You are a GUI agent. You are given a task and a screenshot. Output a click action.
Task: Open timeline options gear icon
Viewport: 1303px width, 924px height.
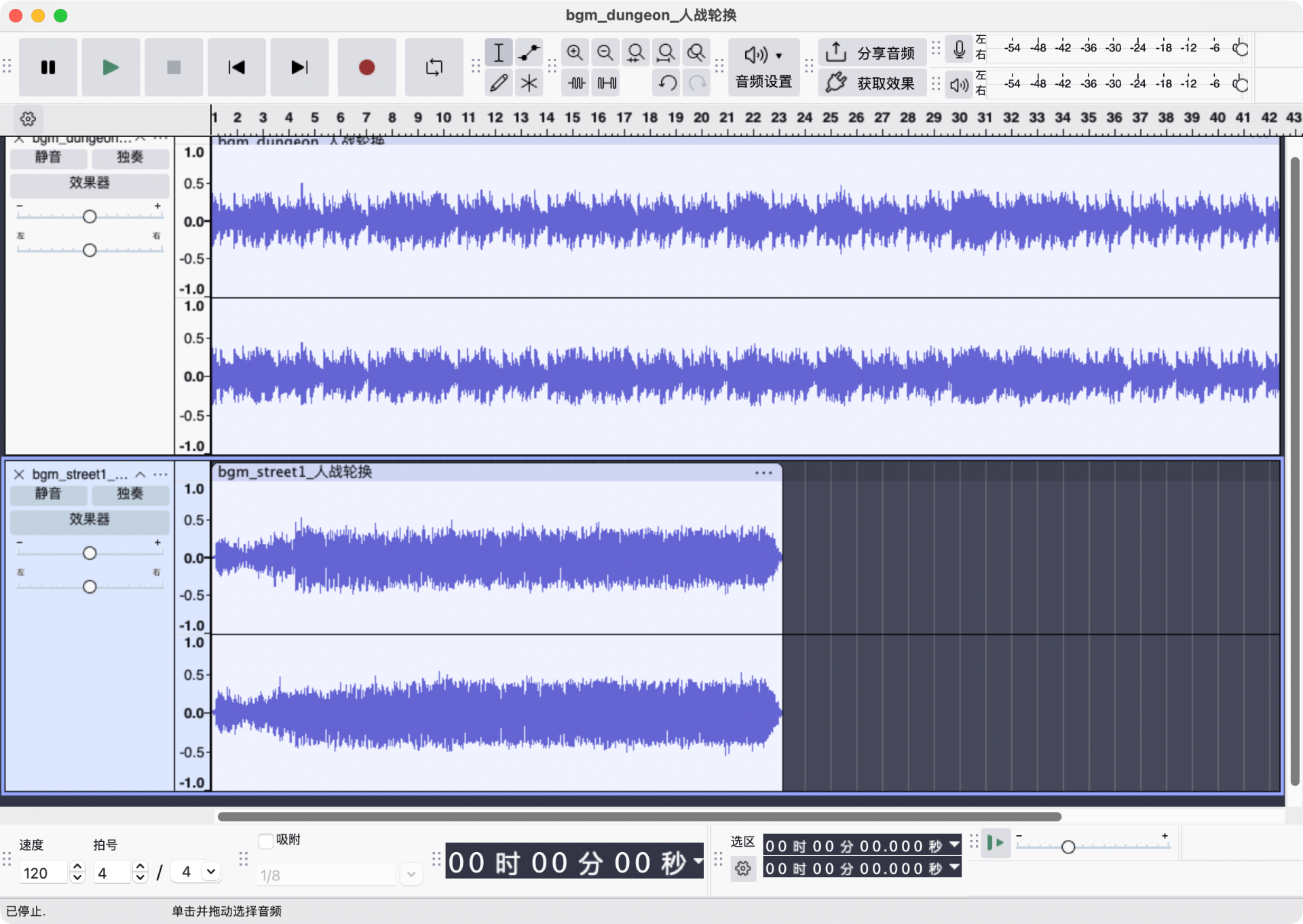point(28,119)
